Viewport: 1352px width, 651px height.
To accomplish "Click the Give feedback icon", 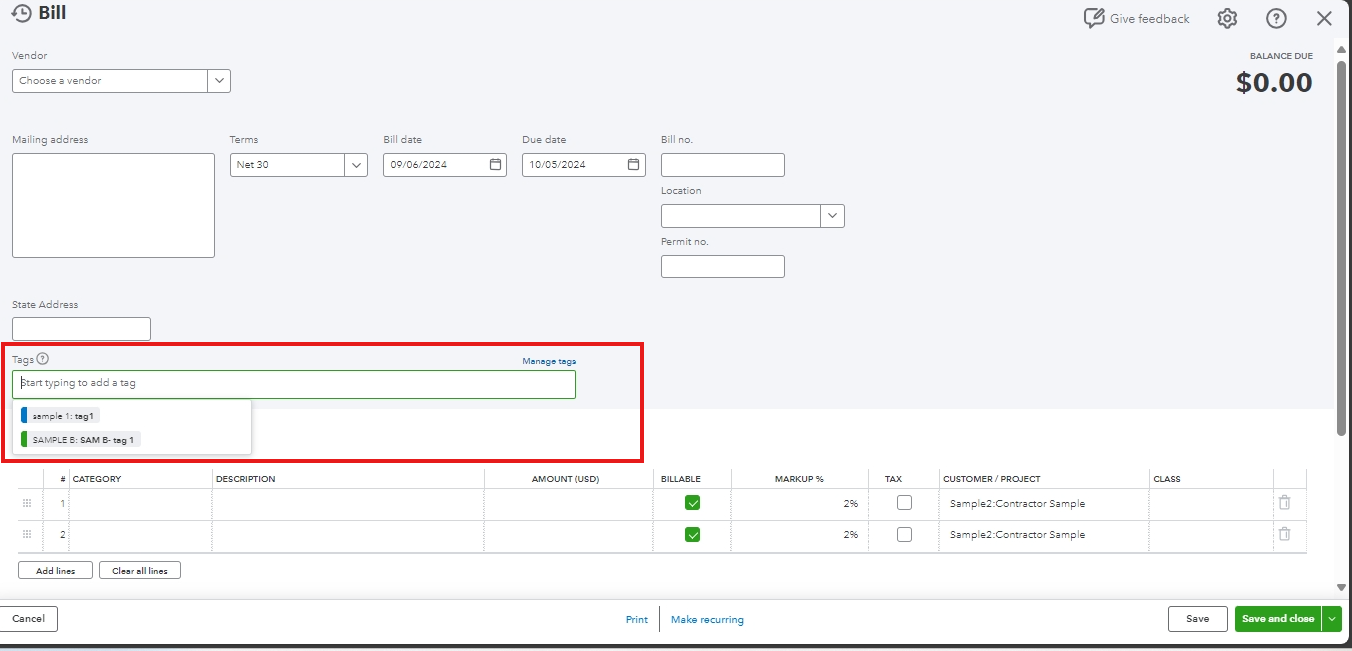I will point(1093,17).
